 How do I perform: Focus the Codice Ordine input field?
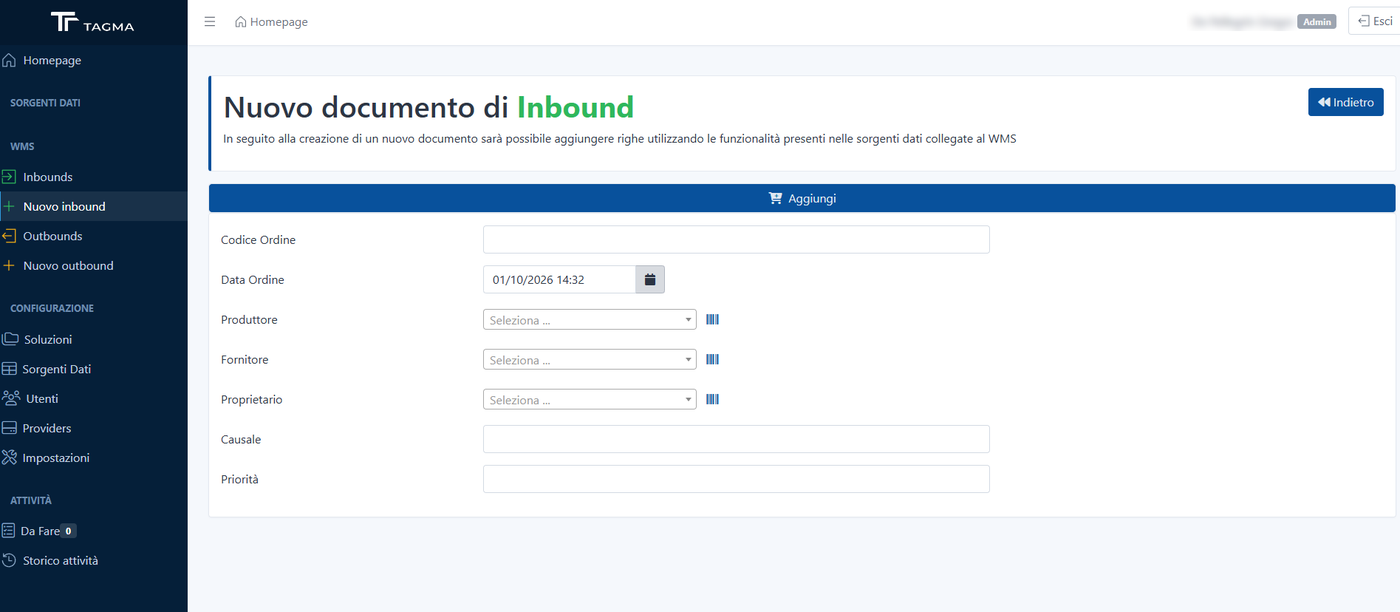(x=736, y=239)
